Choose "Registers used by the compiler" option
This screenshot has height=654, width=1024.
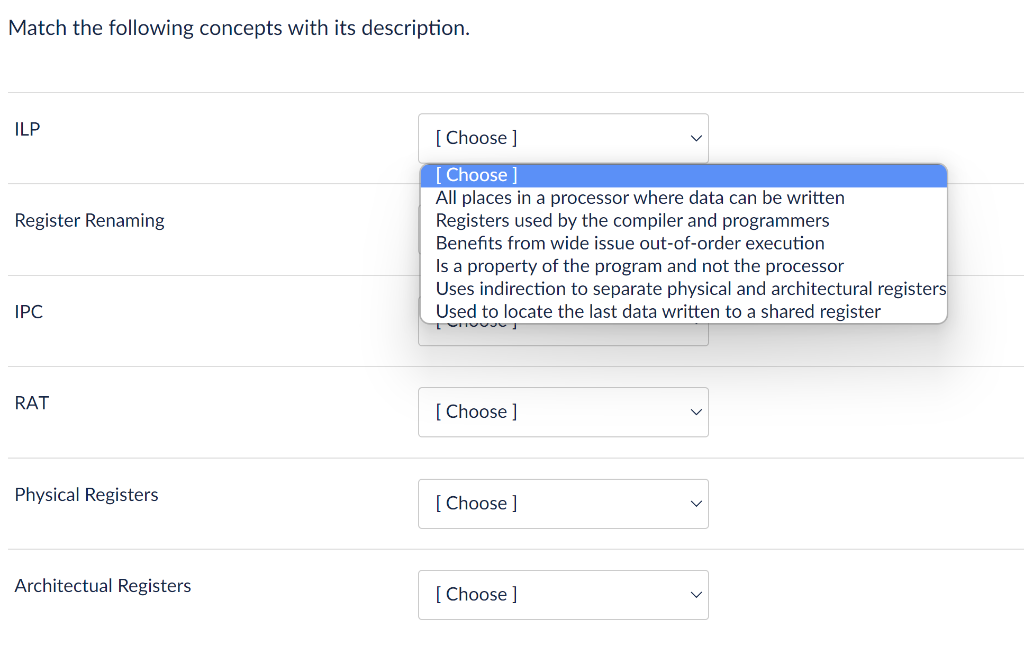click(632, 220)
